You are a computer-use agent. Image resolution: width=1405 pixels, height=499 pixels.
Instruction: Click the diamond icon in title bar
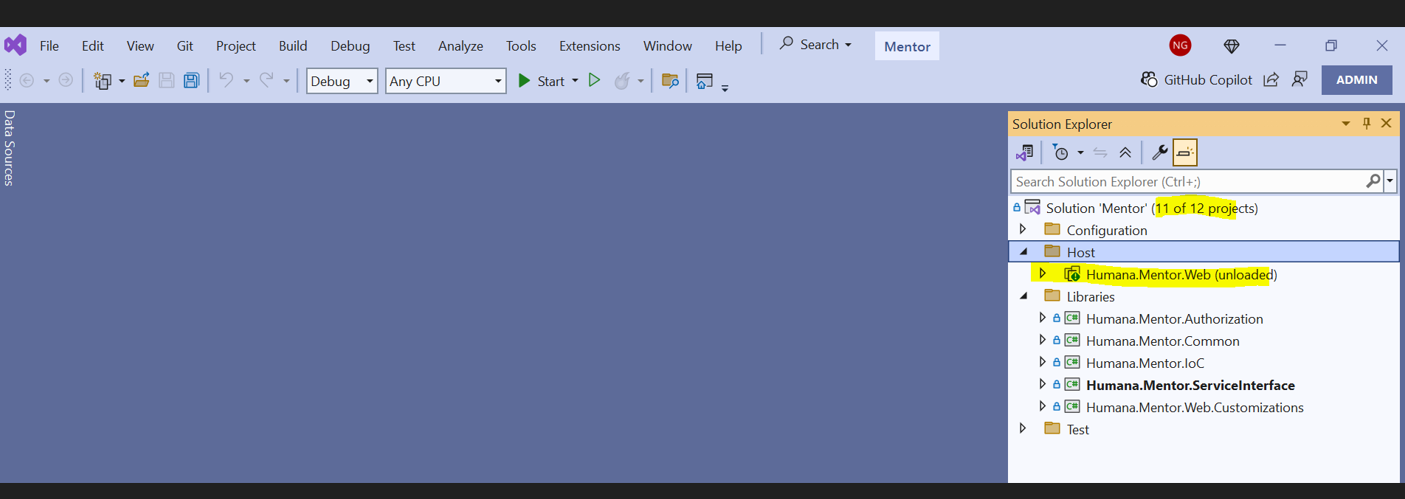tap(1231, 46)
